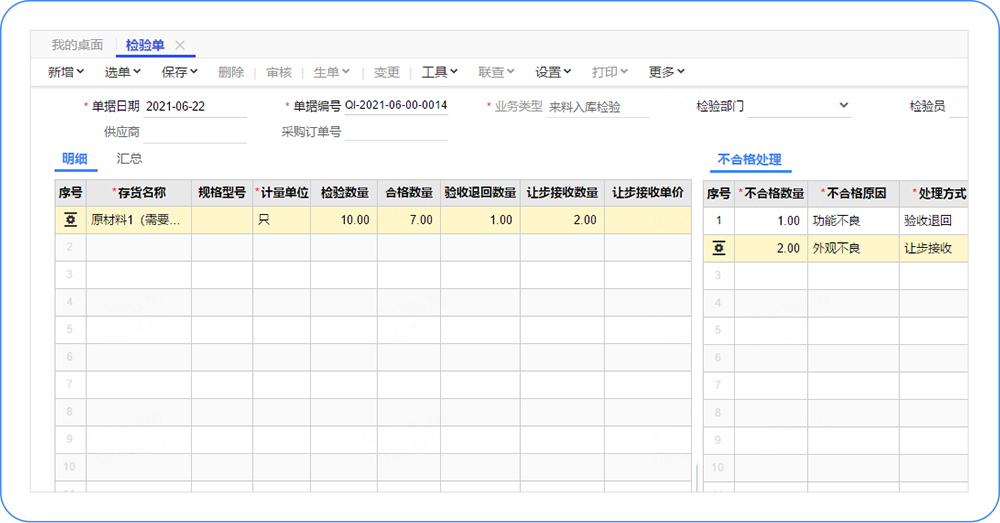Open the 工具 menu
The width and height of the screenshot is (1000, 523).
(439, 72)
